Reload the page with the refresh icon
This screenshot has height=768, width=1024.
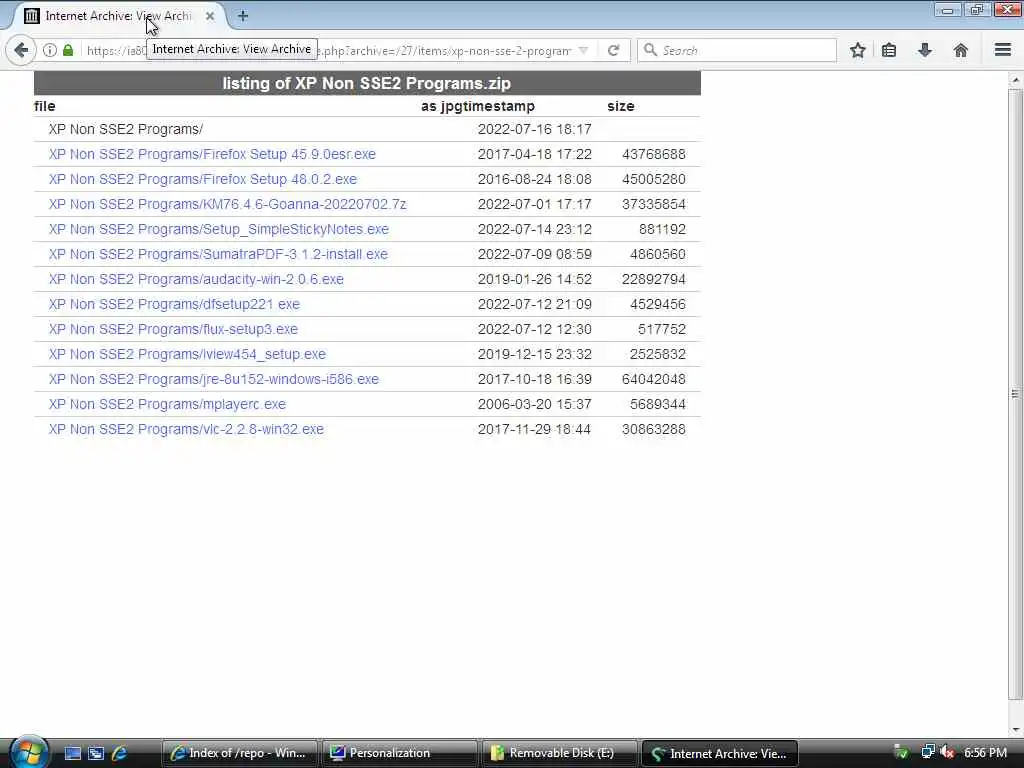[x=613, y=50]
